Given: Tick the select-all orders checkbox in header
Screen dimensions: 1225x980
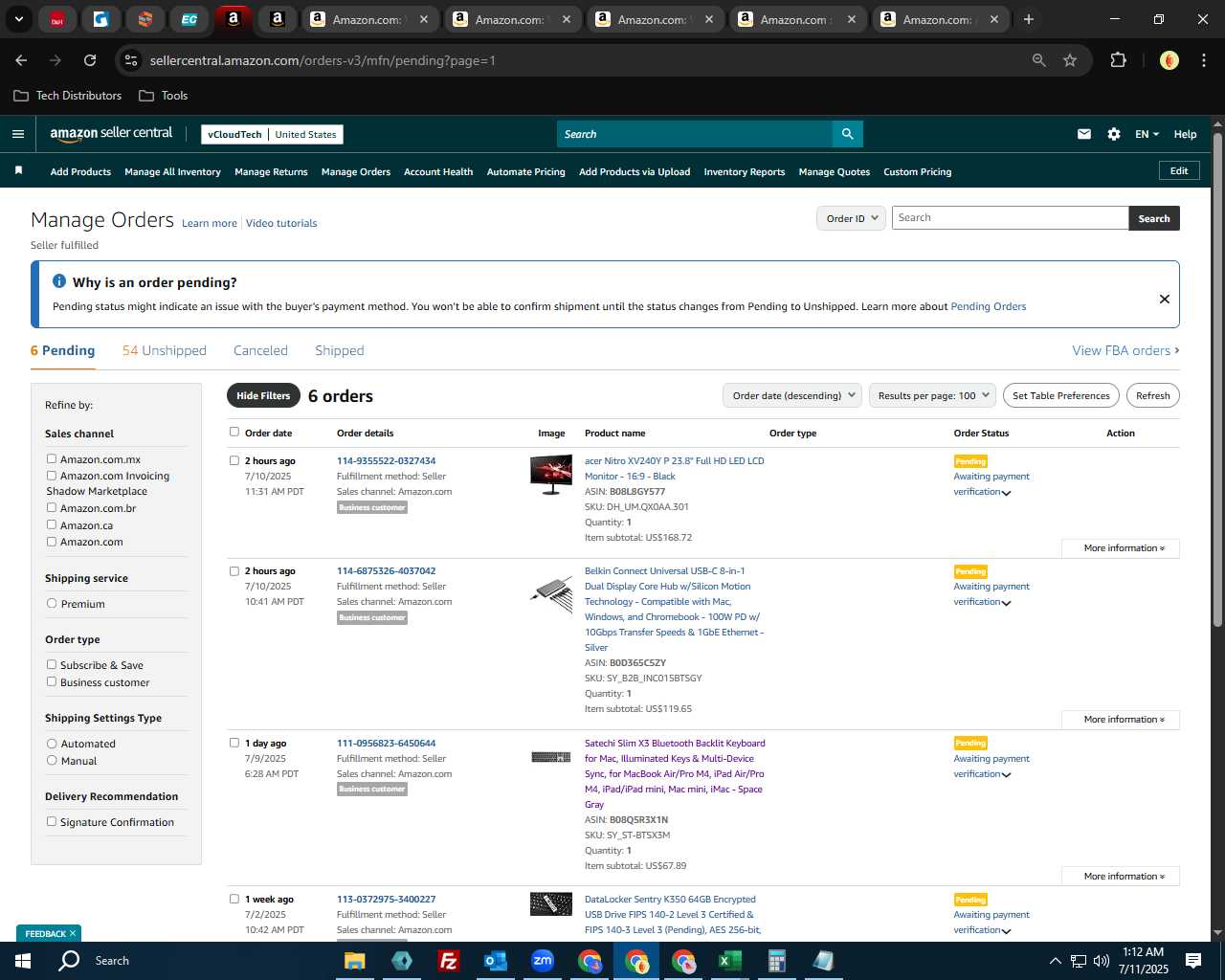Looking at the screenshot, I should coord(234,433).
